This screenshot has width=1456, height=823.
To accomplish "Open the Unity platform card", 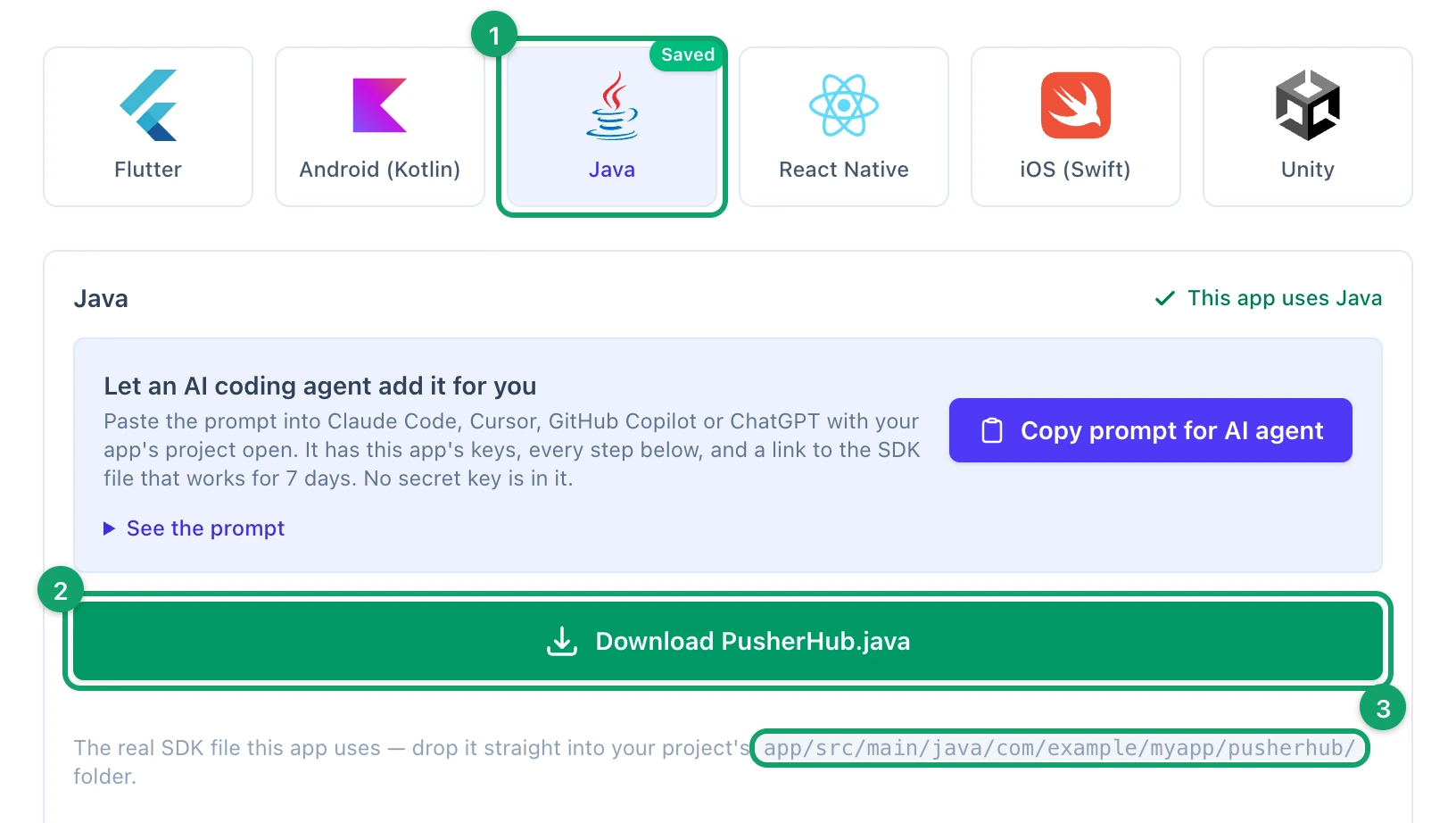I will (x=1308, y=127).
